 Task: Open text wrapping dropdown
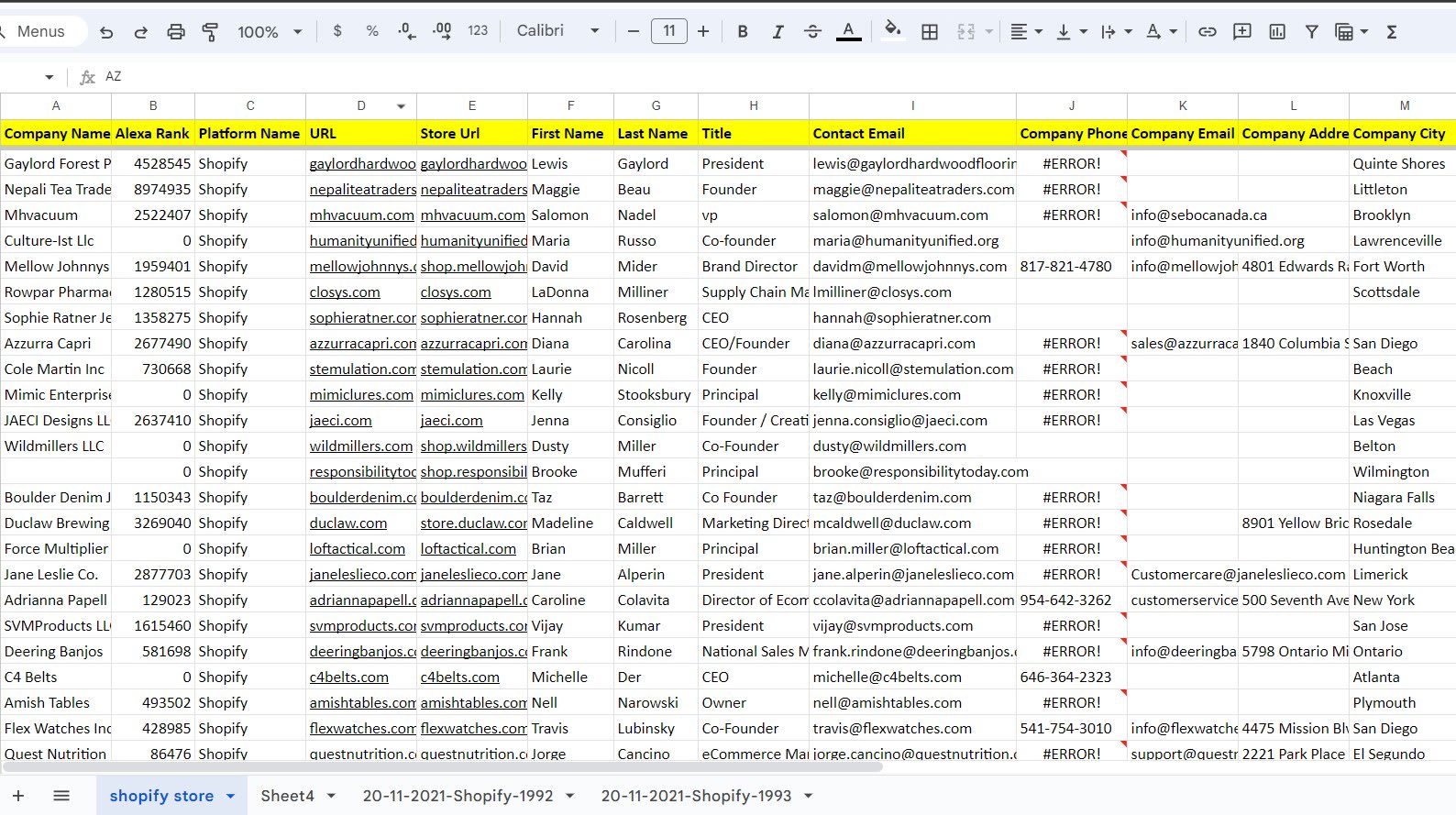click(1117, 31)
